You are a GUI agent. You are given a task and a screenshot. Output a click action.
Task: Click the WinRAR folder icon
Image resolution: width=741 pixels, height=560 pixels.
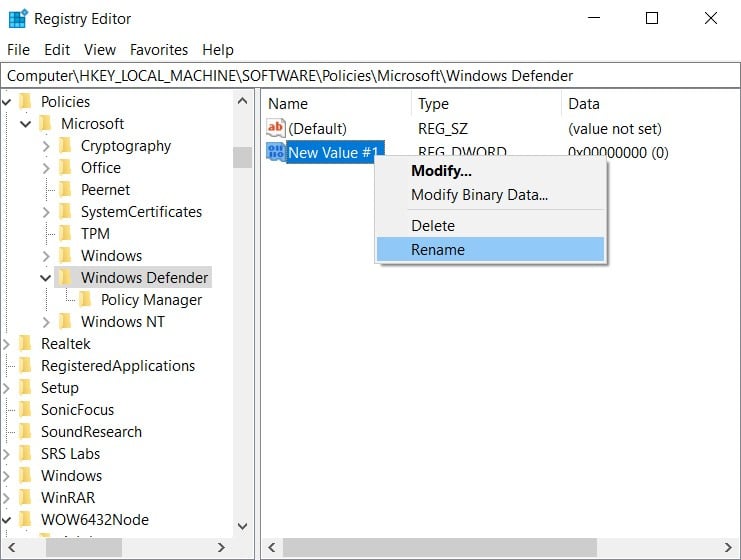click(26, 497)
